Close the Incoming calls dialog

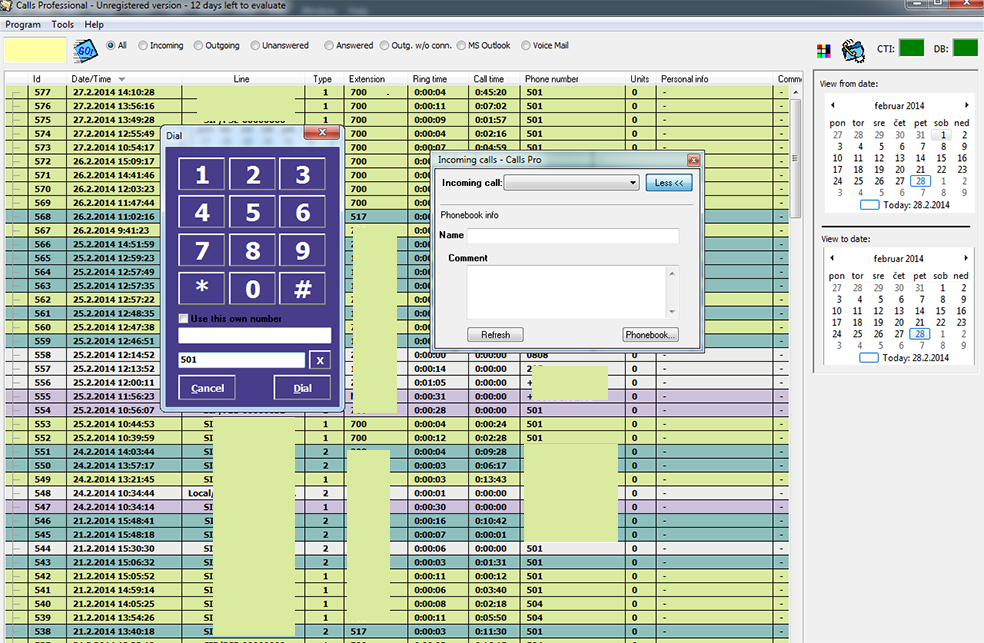(693, 160)
